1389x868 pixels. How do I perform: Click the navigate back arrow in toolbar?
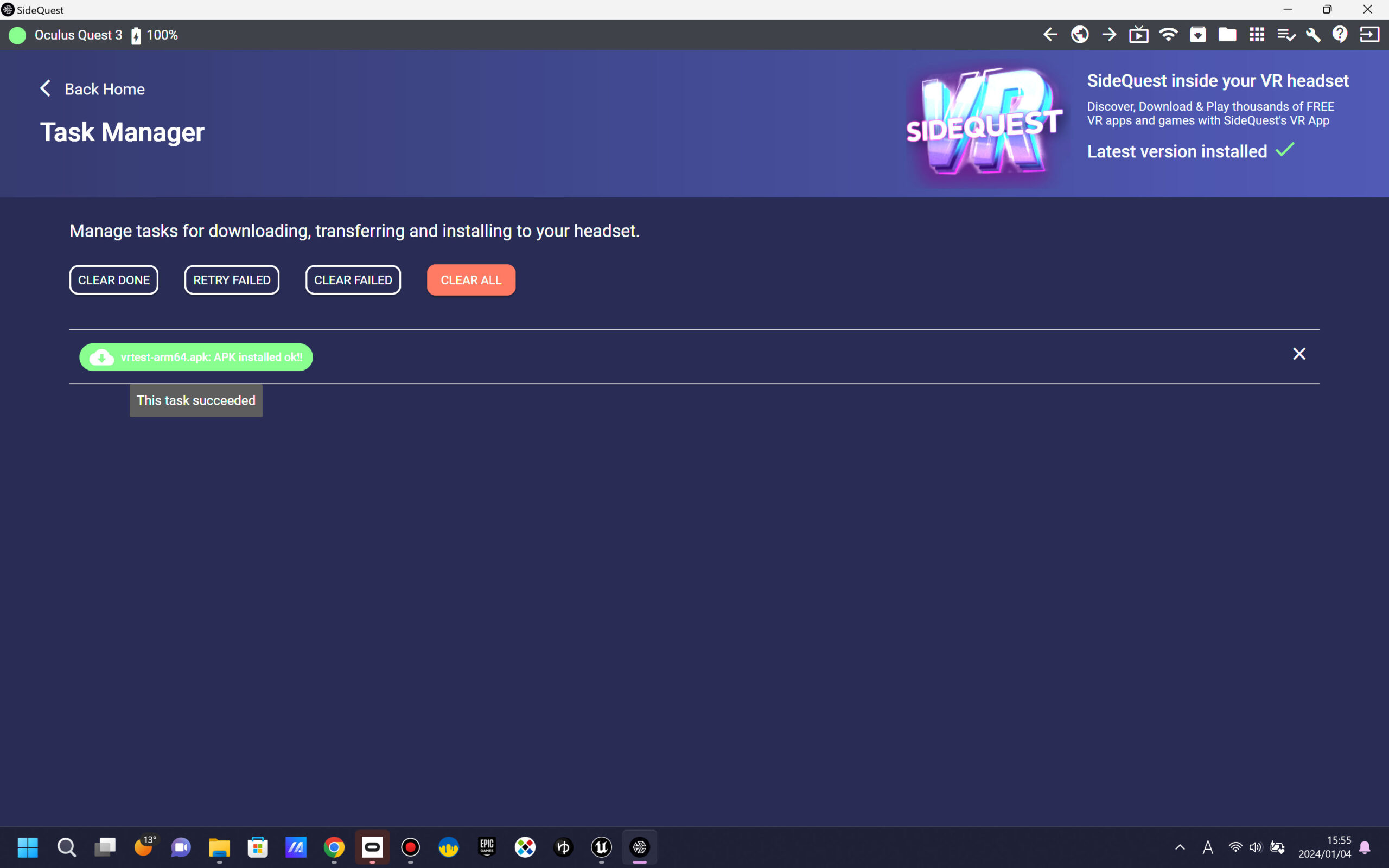tap(1050, 34)
